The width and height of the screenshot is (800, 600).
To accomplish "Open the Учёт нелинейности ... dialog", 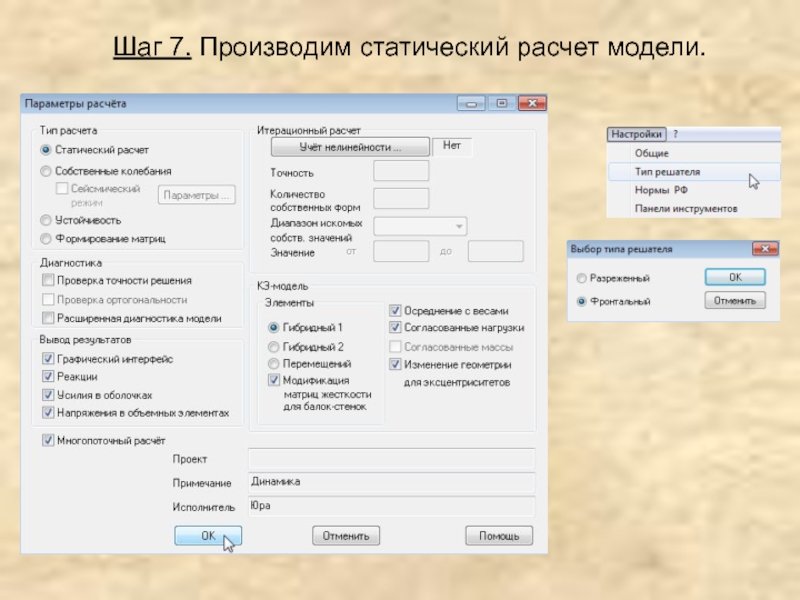I will click(350, 147).
